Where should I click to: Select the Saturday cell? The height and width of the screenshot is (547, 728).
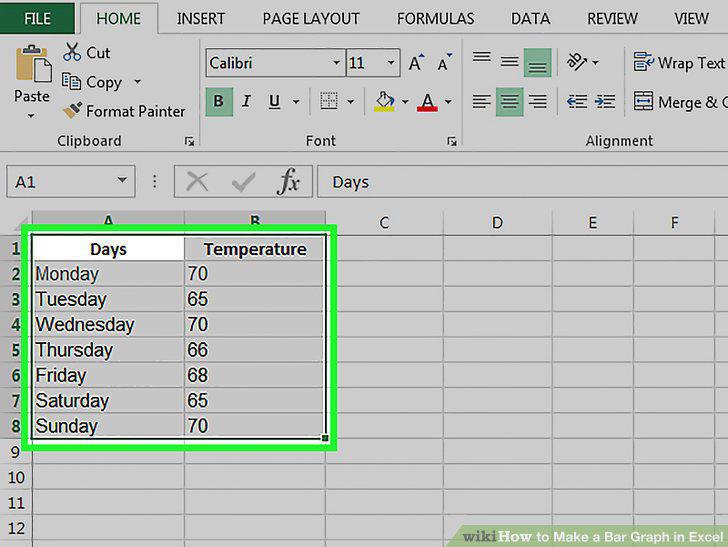pos(108,400)
